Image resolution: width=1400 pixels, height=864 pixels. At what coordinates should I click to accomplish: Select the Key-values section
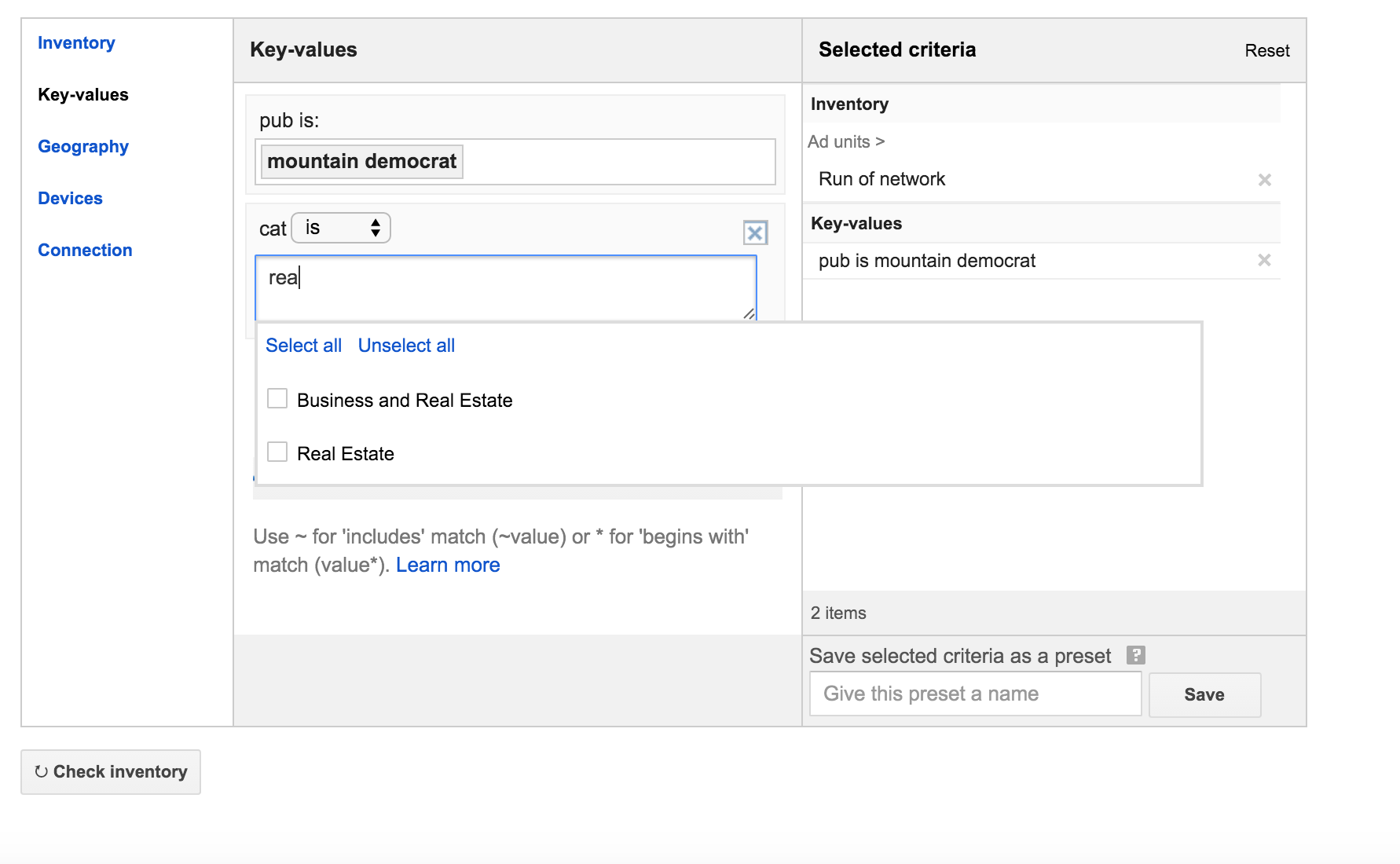82,95
